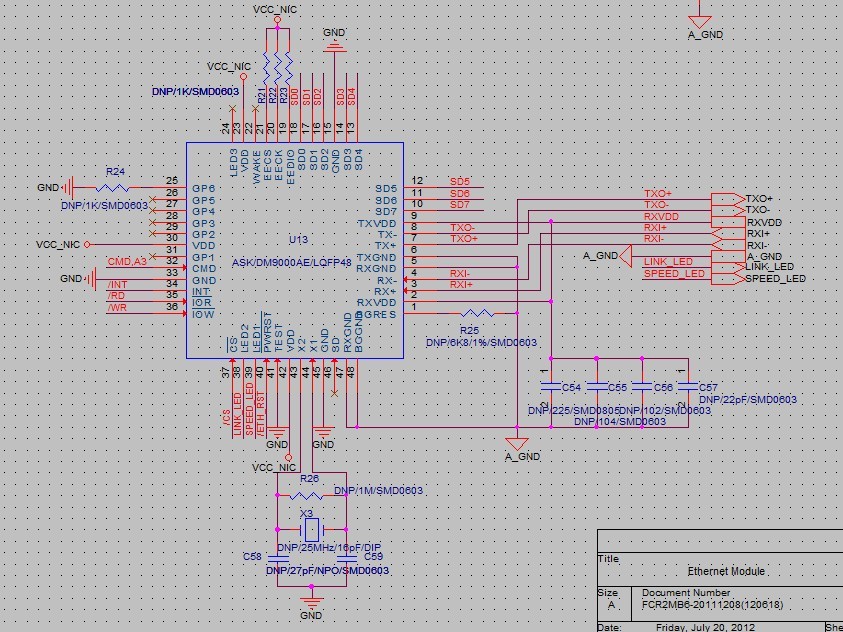Viewport: 843px width, 632px height.
Task: Select the RXI+ off-page port symbol
Action: [x=728, y=234]
